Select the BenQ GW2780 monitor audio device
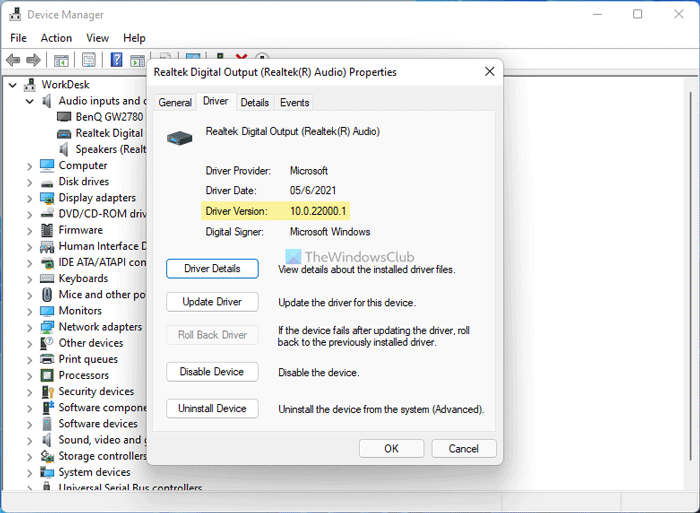 tap(108, 117)
